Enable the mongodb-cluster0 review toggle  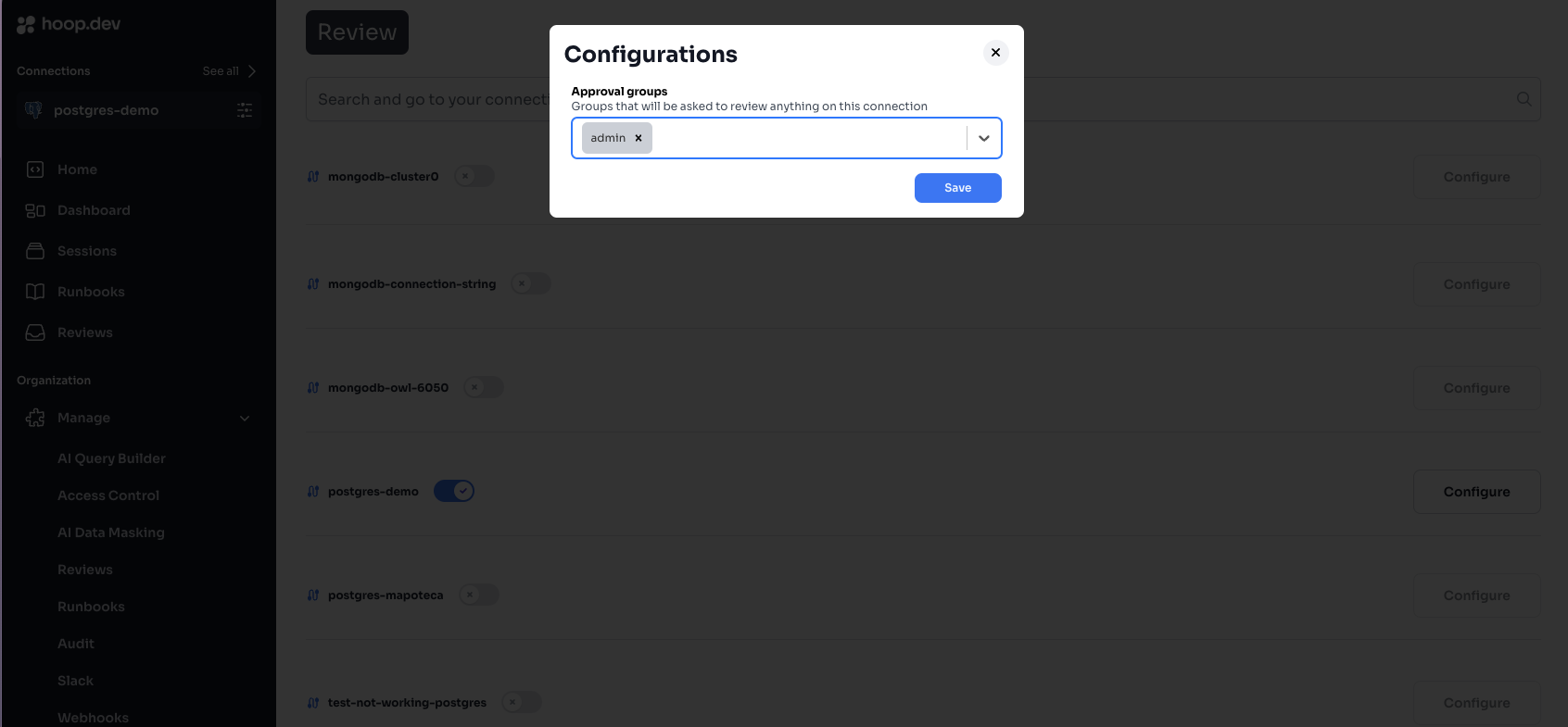pyautogui.click(x=474, y=176)
